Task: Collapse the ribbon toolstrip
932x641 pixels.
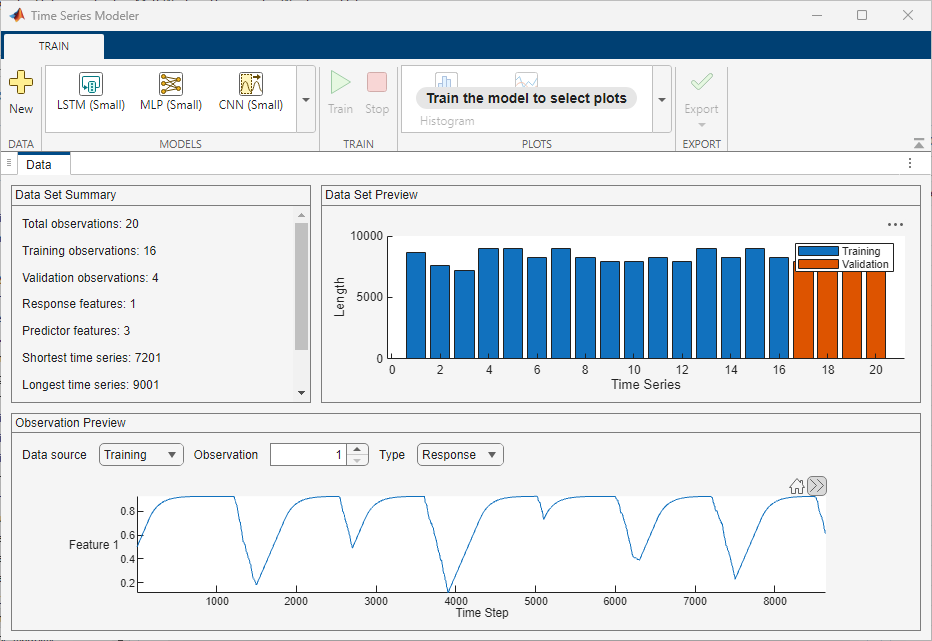Action: 919,144
